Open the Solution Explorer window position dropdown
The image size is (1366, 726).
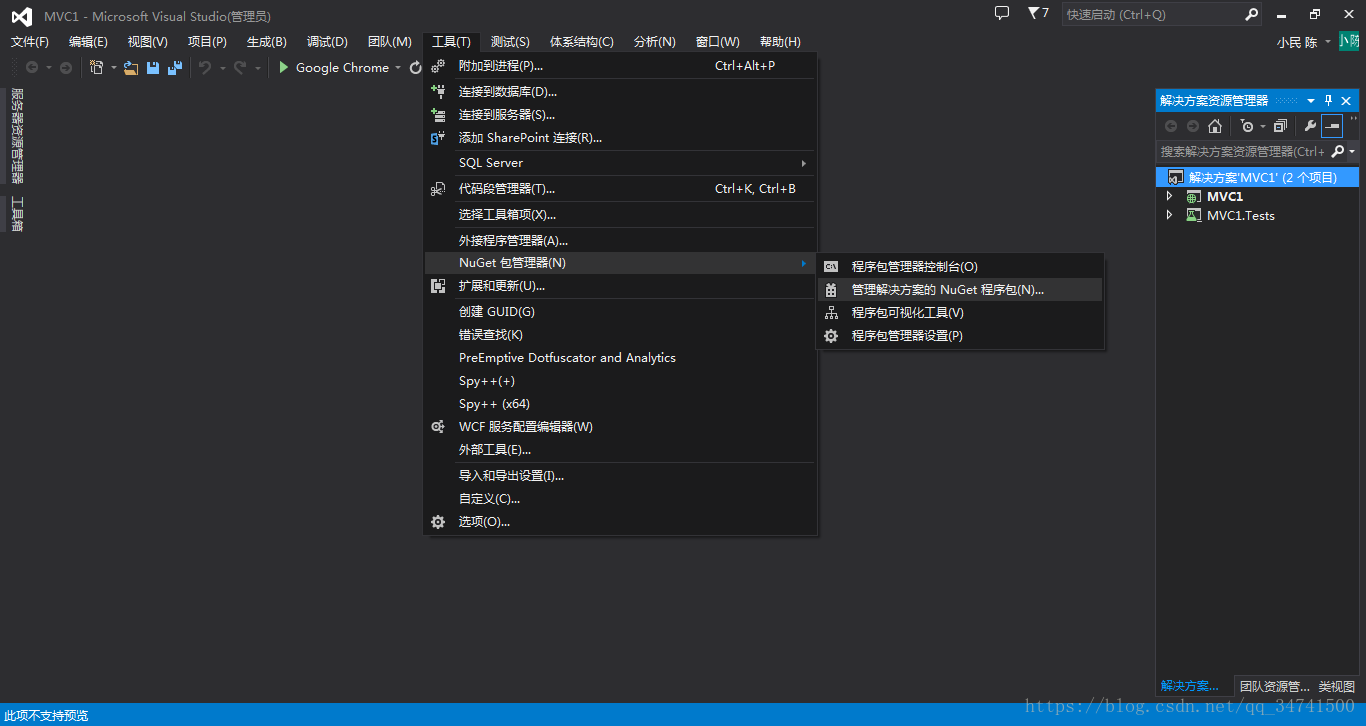tap(1311, 101)
